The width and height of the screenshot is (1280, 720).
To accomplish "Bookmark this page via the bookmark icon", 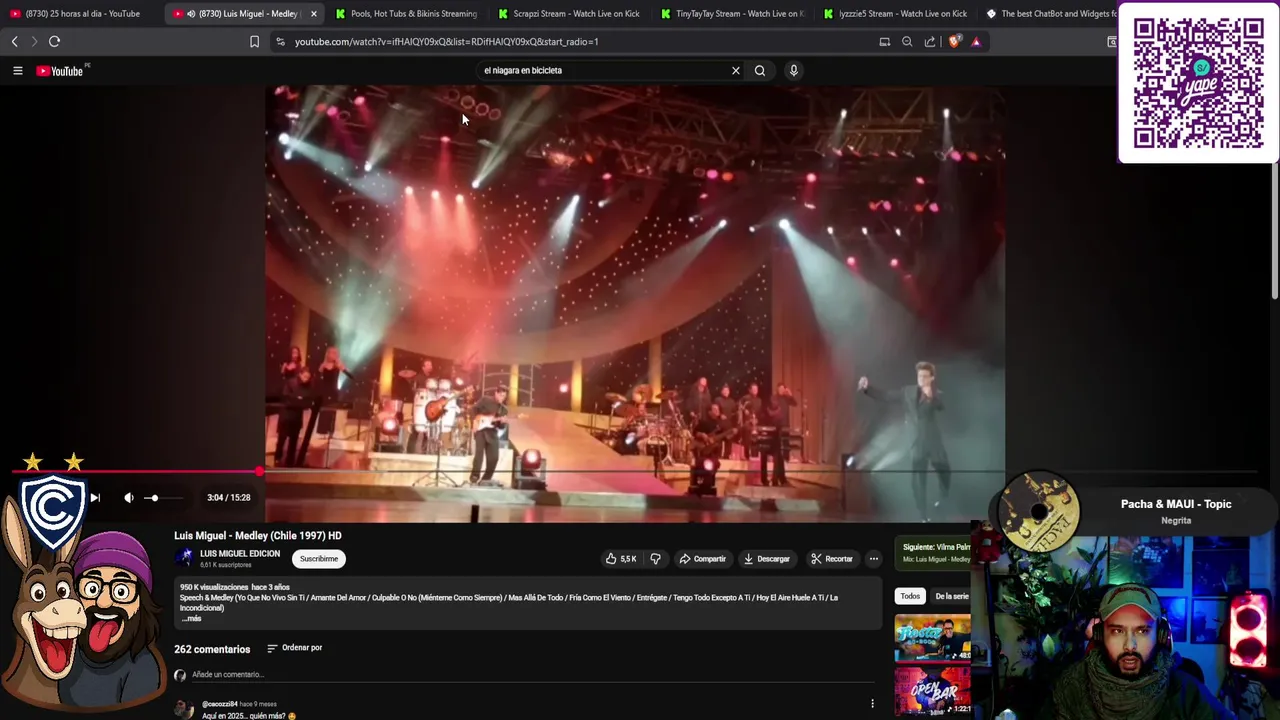I will [x=254, y=42].
